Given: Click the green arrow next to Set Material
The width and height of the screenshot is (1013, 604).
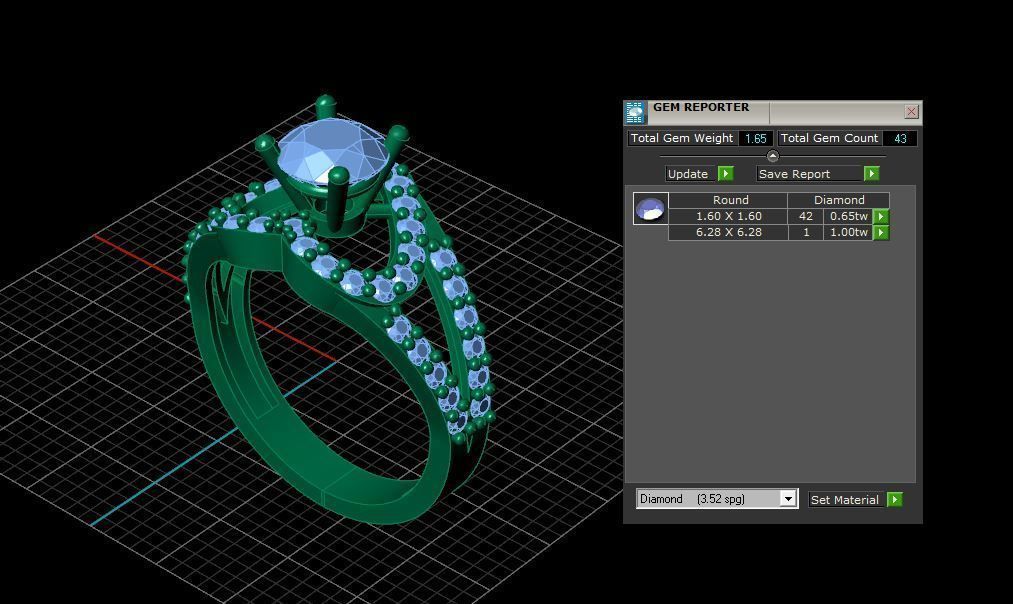Looking at the screenshot, I should point(895,499).
